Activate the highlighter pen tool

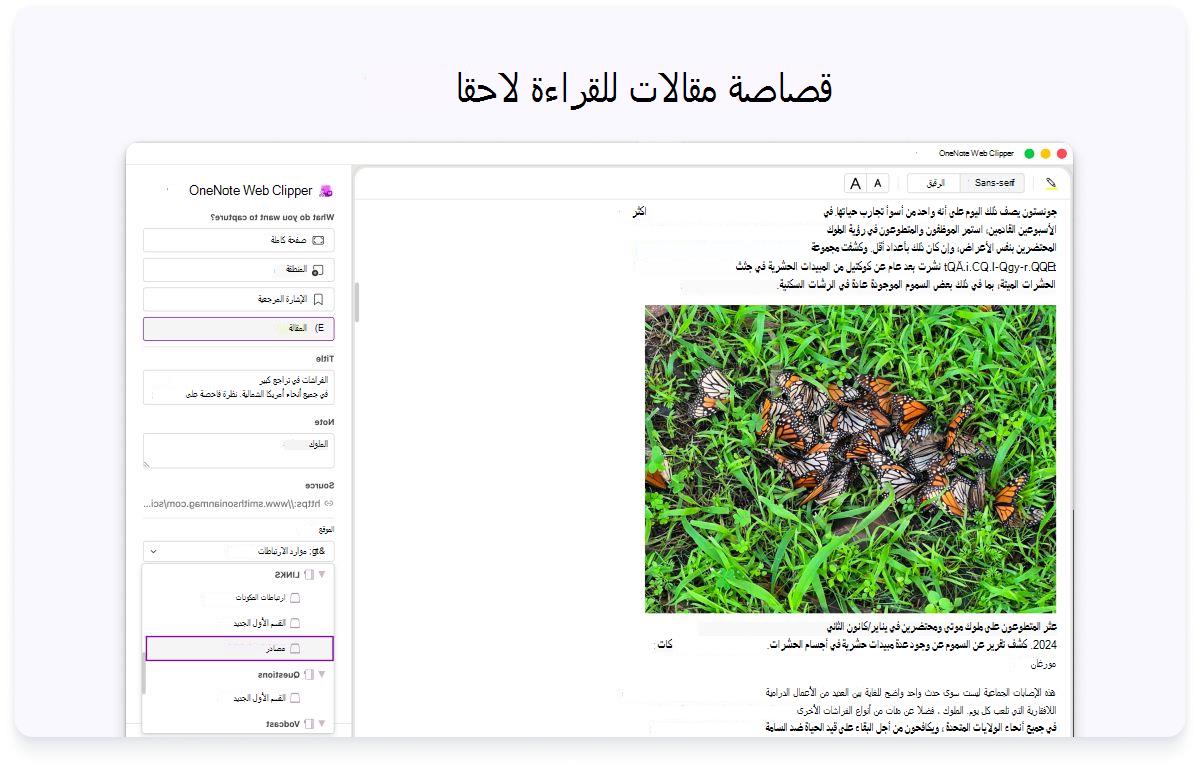tap(1050, 183)
